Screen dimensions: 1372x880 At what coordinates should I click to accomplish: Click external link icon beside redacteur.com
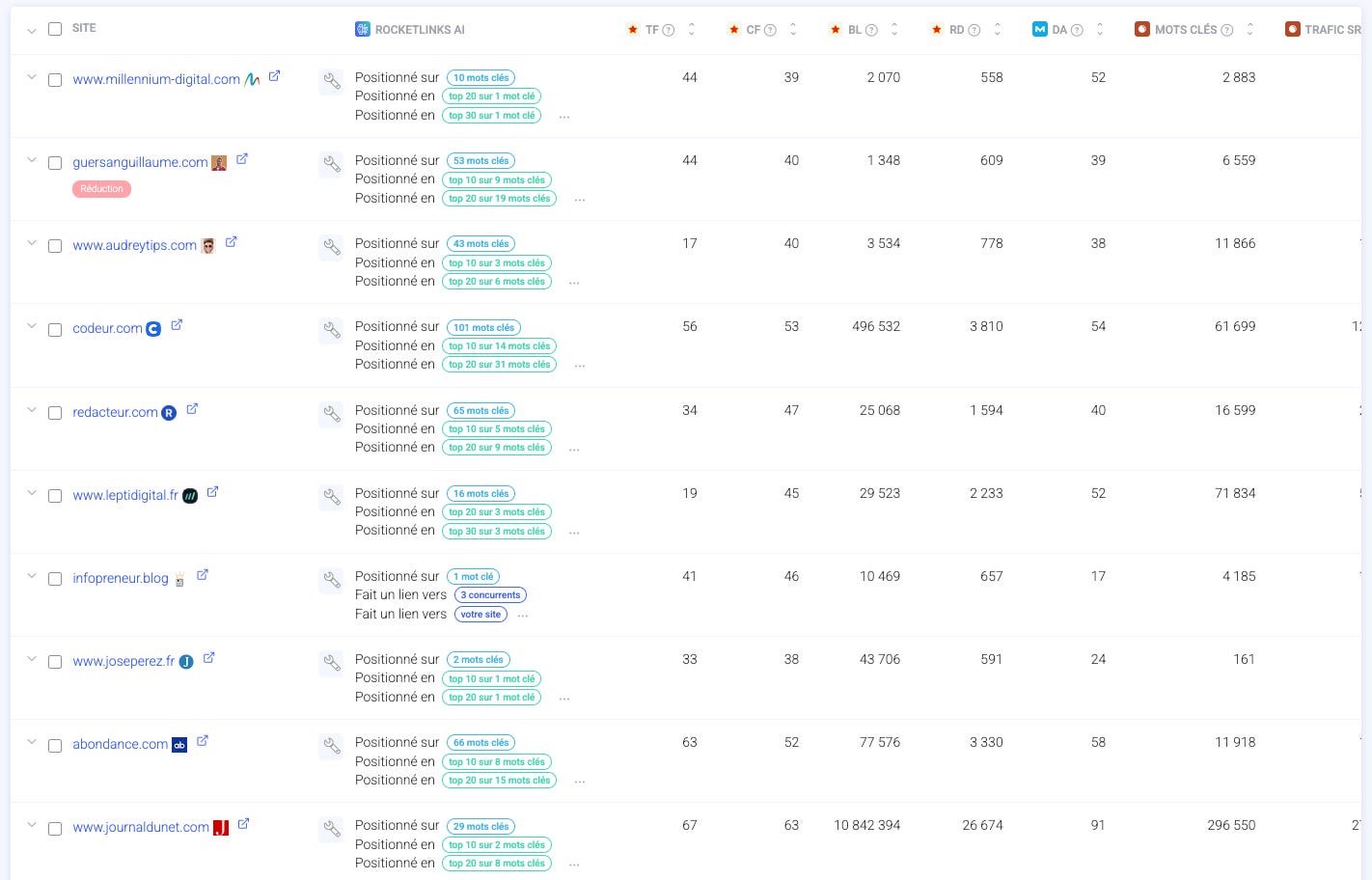coord(192,409)
